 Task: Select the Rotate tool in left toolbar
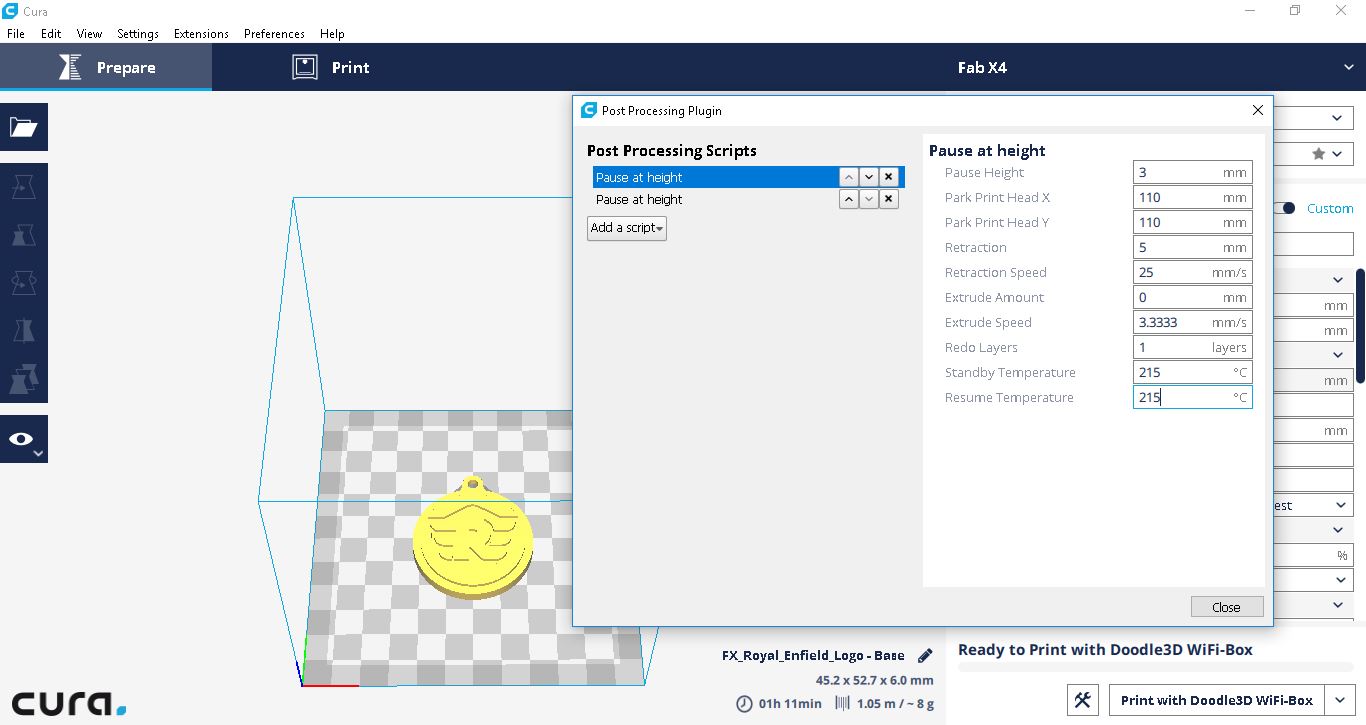(24, 283)
